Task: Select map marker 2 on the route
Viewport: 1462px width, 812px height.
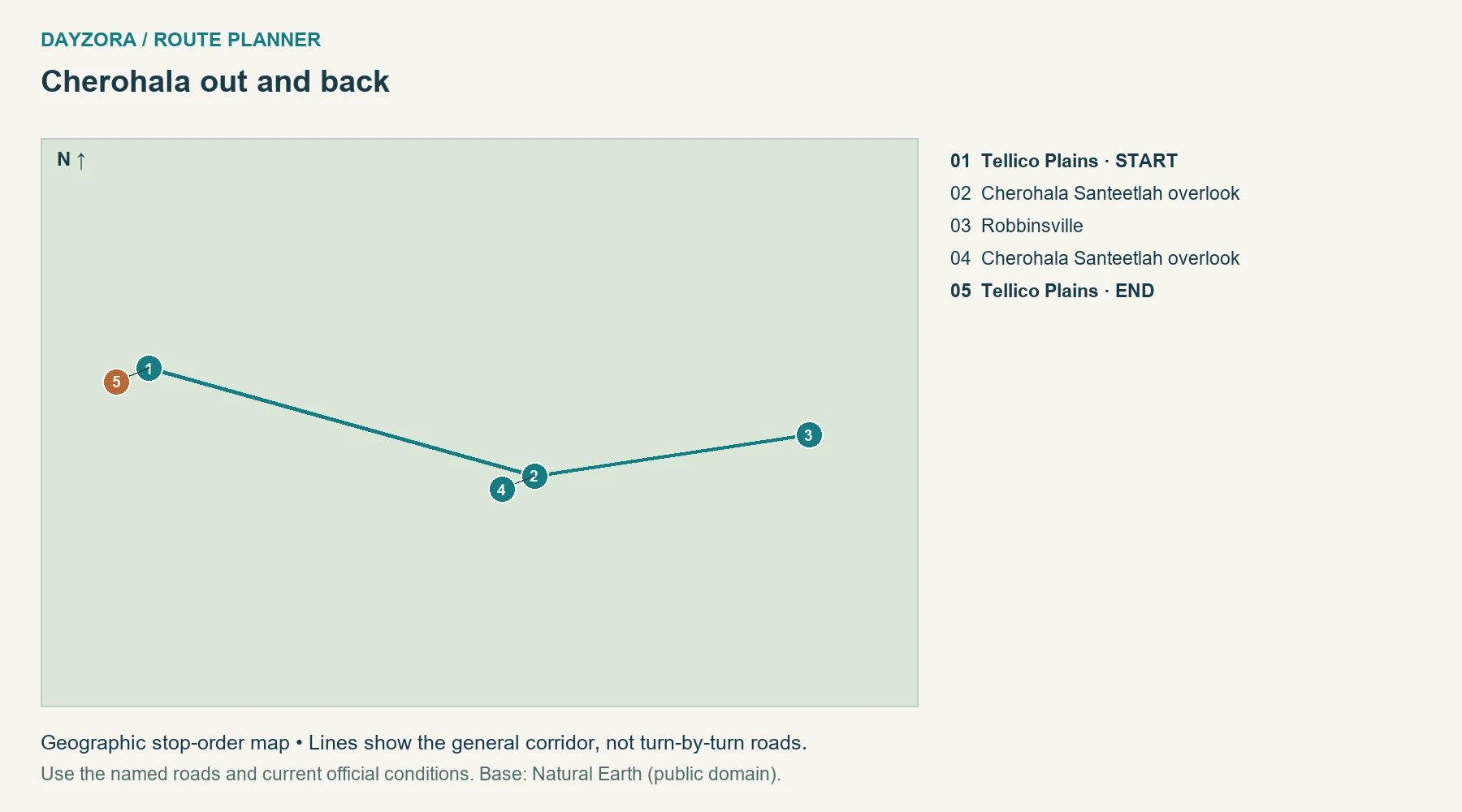Action: point(534,476)
